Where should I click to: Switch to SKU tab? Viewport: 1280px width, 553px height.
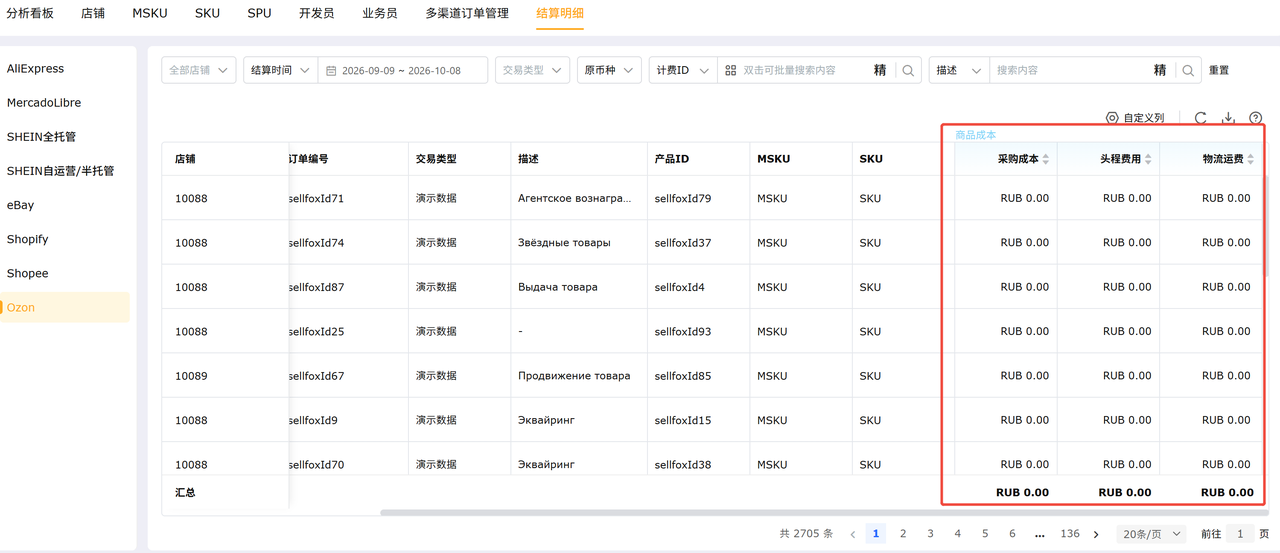coord(207,13)
